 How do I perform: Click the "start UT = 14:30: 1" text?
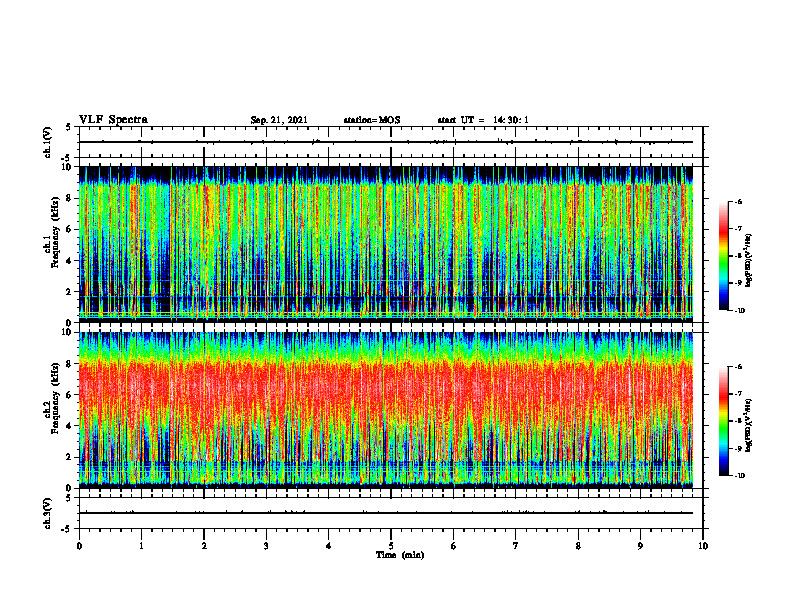tap(483, 120)
